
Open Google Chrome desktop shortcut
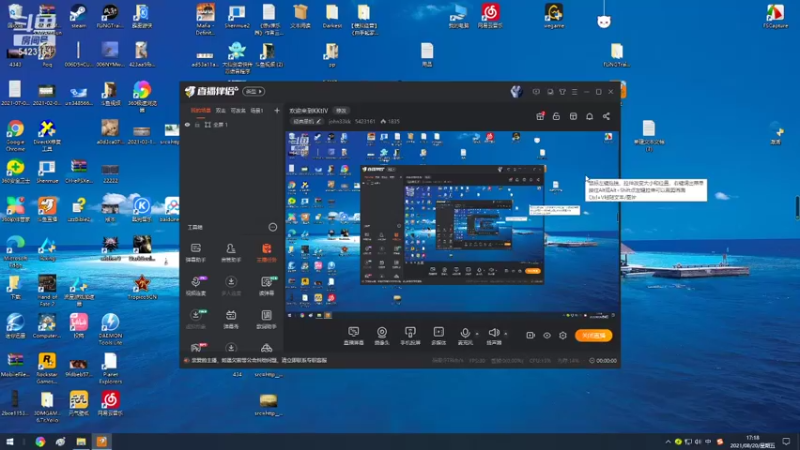pyautogui.click(x=15, y=135)
